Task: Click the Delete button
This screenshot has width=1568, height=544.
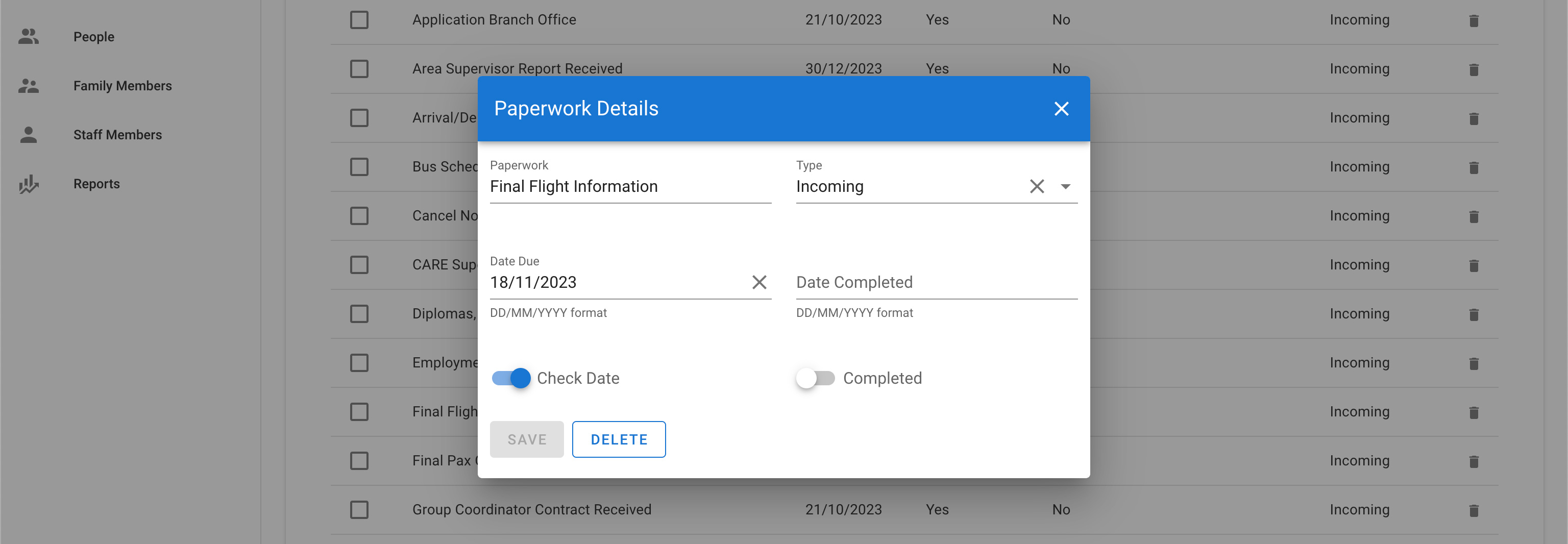Action: click(x=619, y=439)
